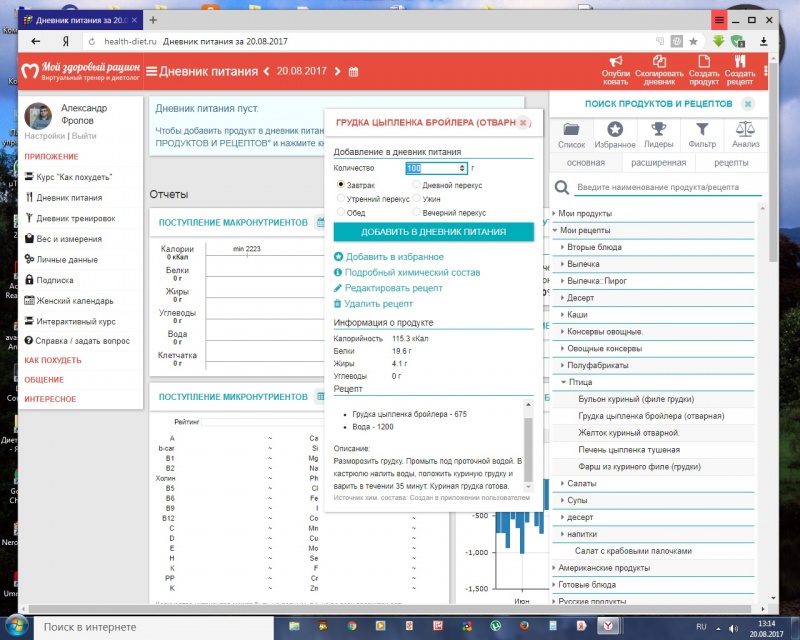Viewport: 800px width, 640px height.
Task: Open the Фильтр funnel icon
Action: [703, 129]
